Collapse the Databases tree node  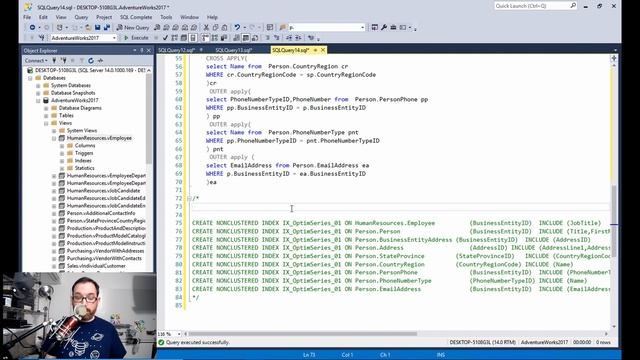(30, 78)
